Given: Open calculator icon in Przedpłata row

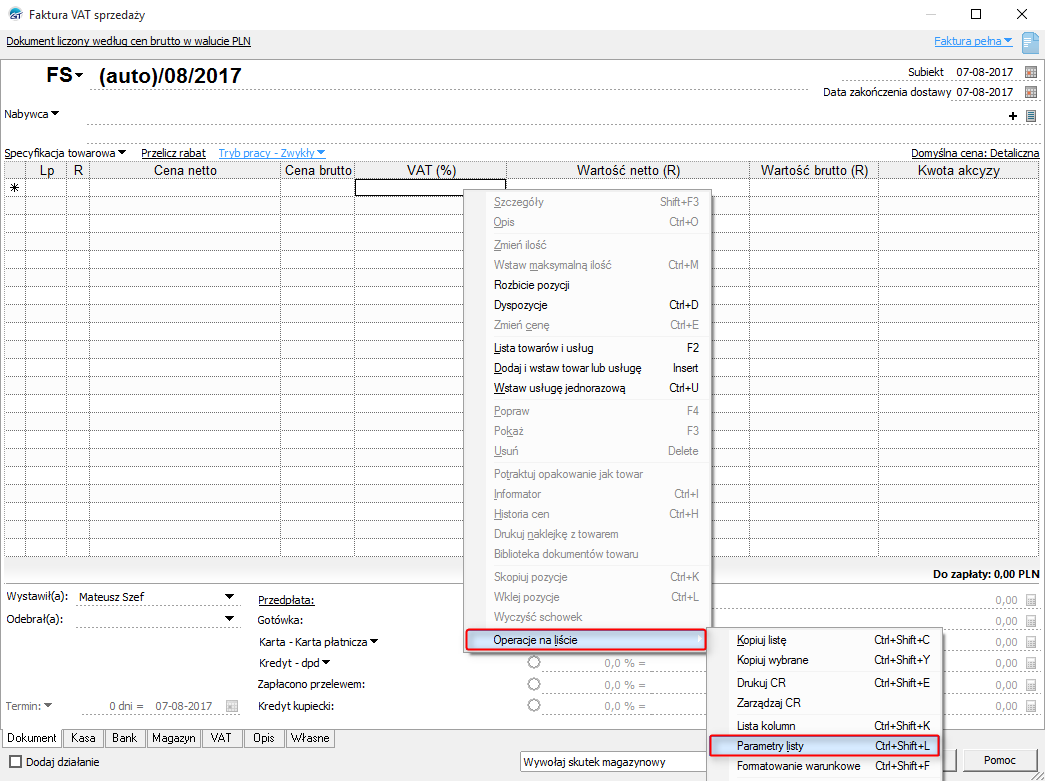Looking at the screenshot, I should coord(1031,600).
